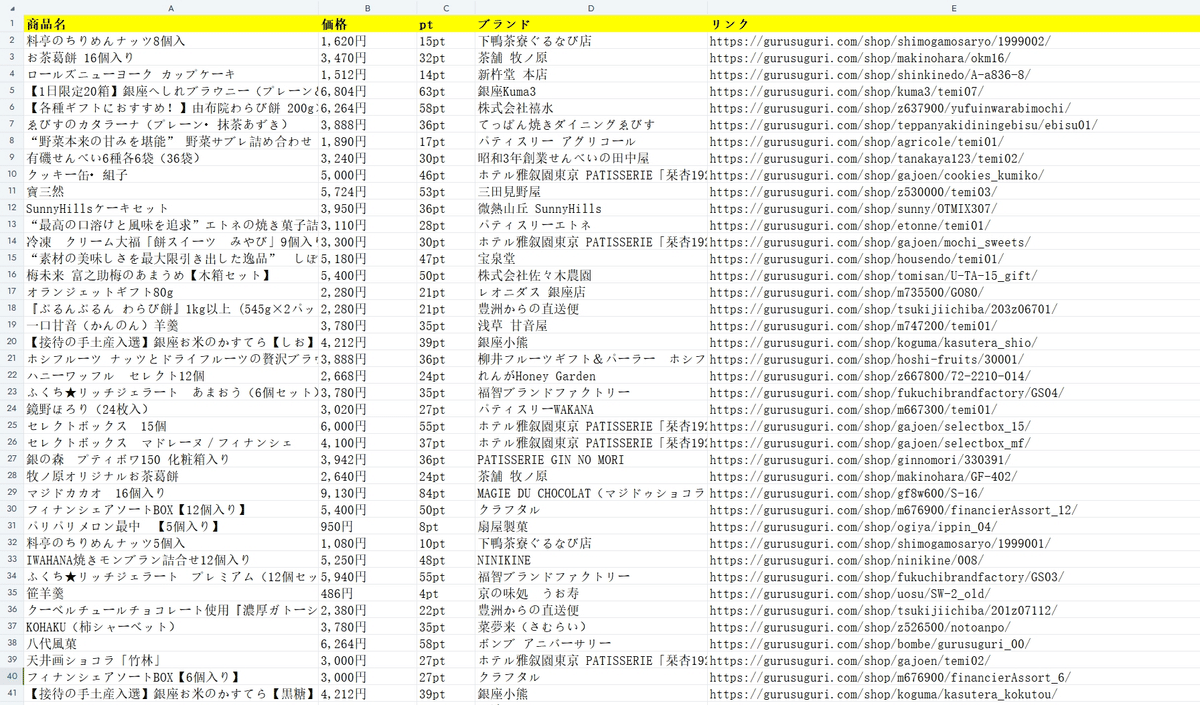Select the brand レオニダス 銀座店
Viewport: 1200px width, 705px height.
click(x=591, y=291)
